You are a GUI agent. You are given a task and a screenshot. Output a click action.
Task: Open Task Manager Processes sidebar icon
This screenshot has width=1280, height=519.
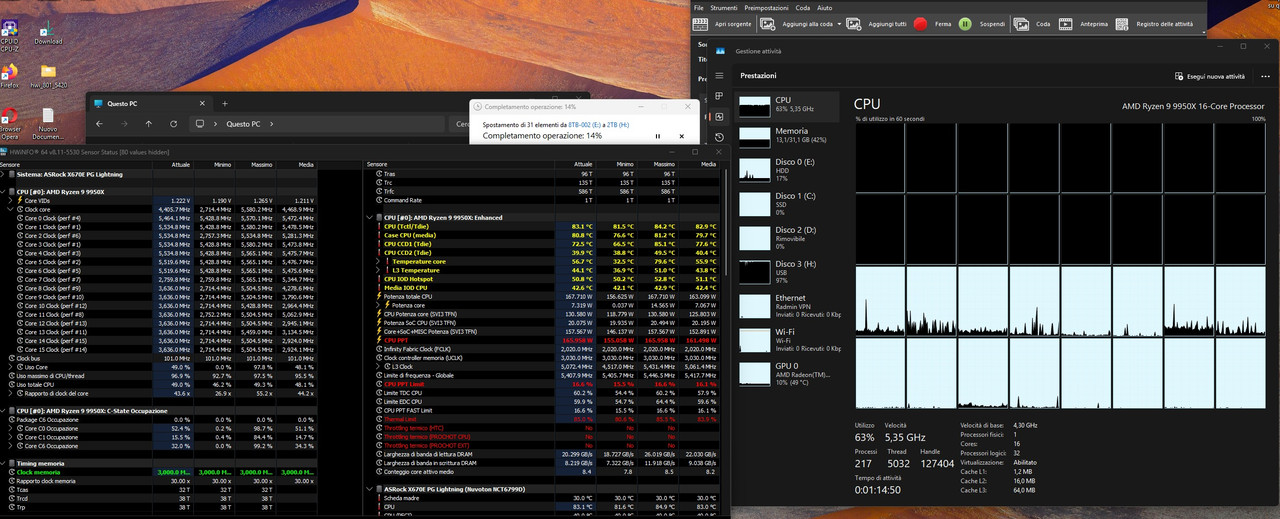click(719, 96)
